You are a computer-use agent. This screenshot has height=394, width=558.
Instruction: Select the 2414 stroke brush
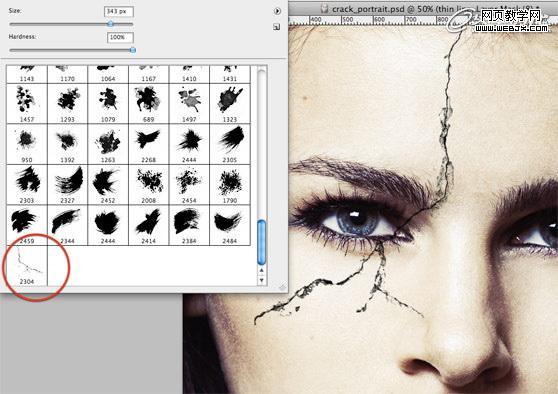tap(149, 225)
